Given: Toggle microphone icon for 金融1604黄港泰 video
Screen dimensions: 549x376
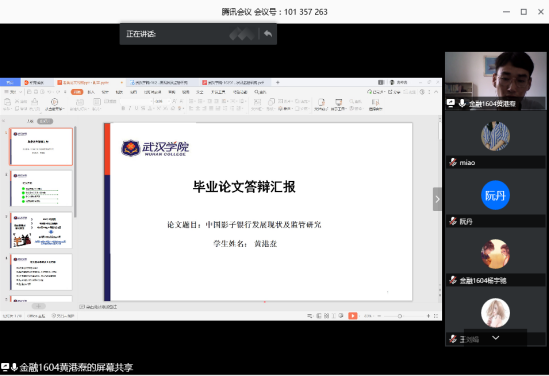Looking at the screenshot, I should (x=462, y=103).
